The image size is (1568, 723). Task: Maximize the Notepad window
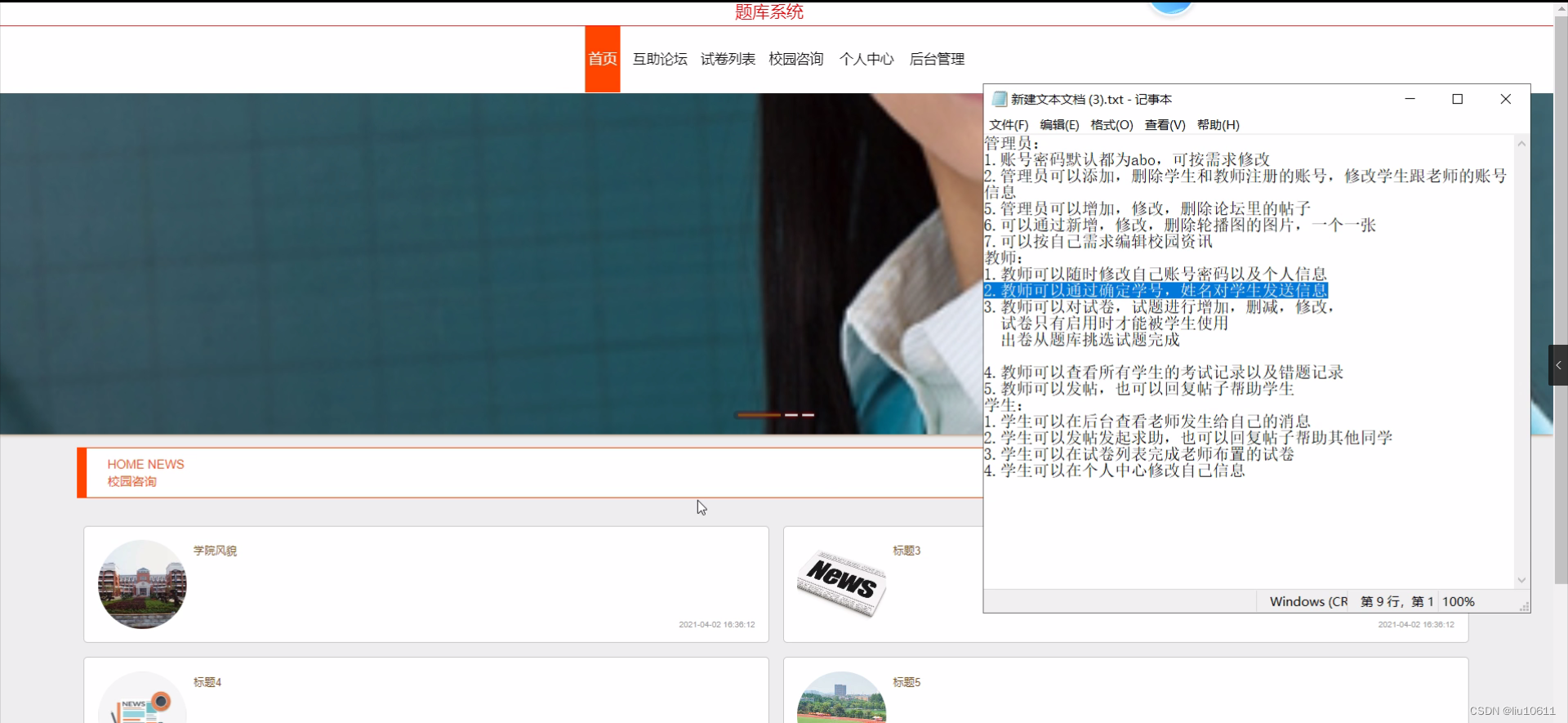pyautogui.click(x=1457, y=99)
